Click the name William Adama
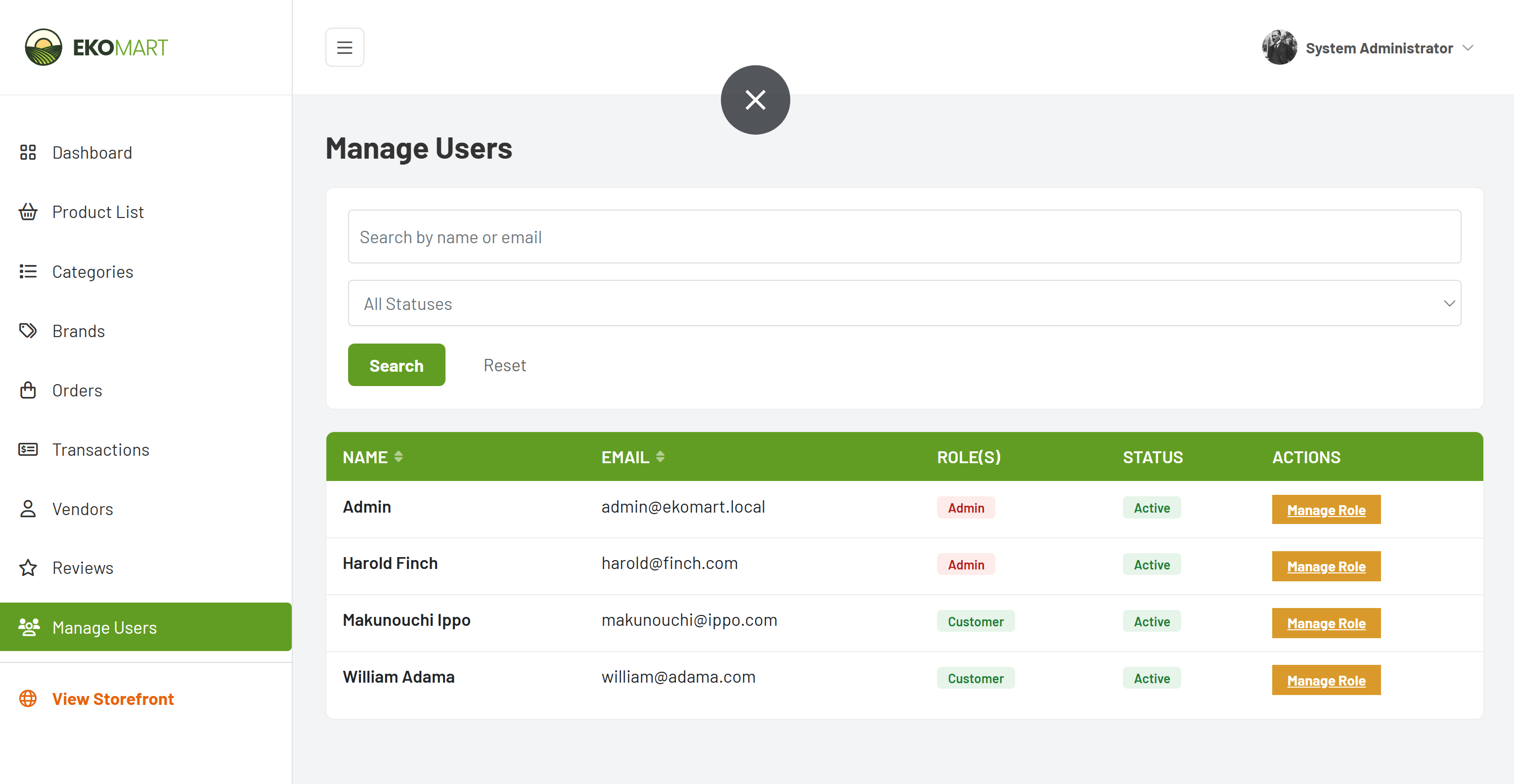 click(399, 677)
